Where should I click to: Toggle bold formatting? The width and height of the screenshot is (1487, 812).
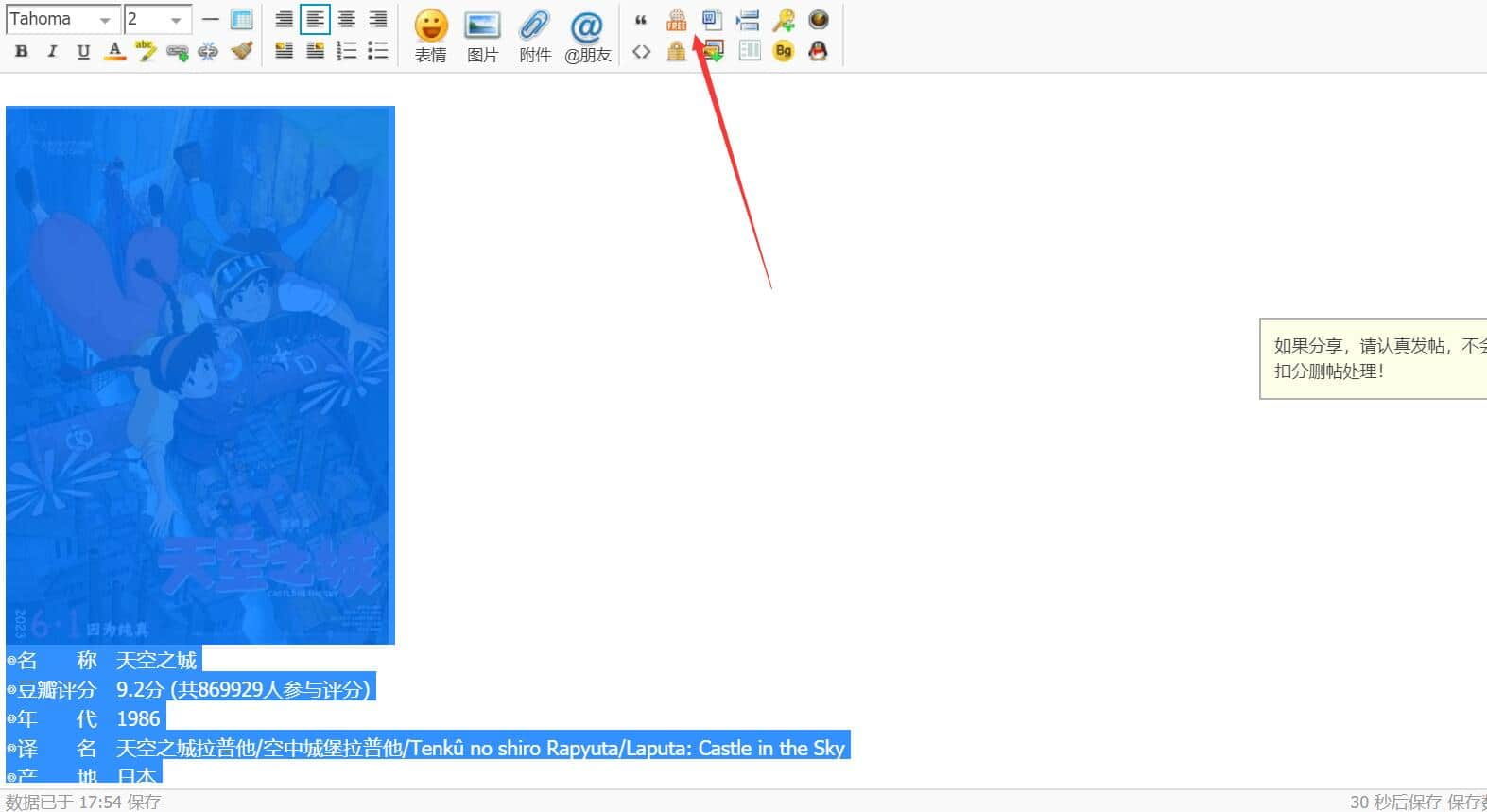coord(22,51)
